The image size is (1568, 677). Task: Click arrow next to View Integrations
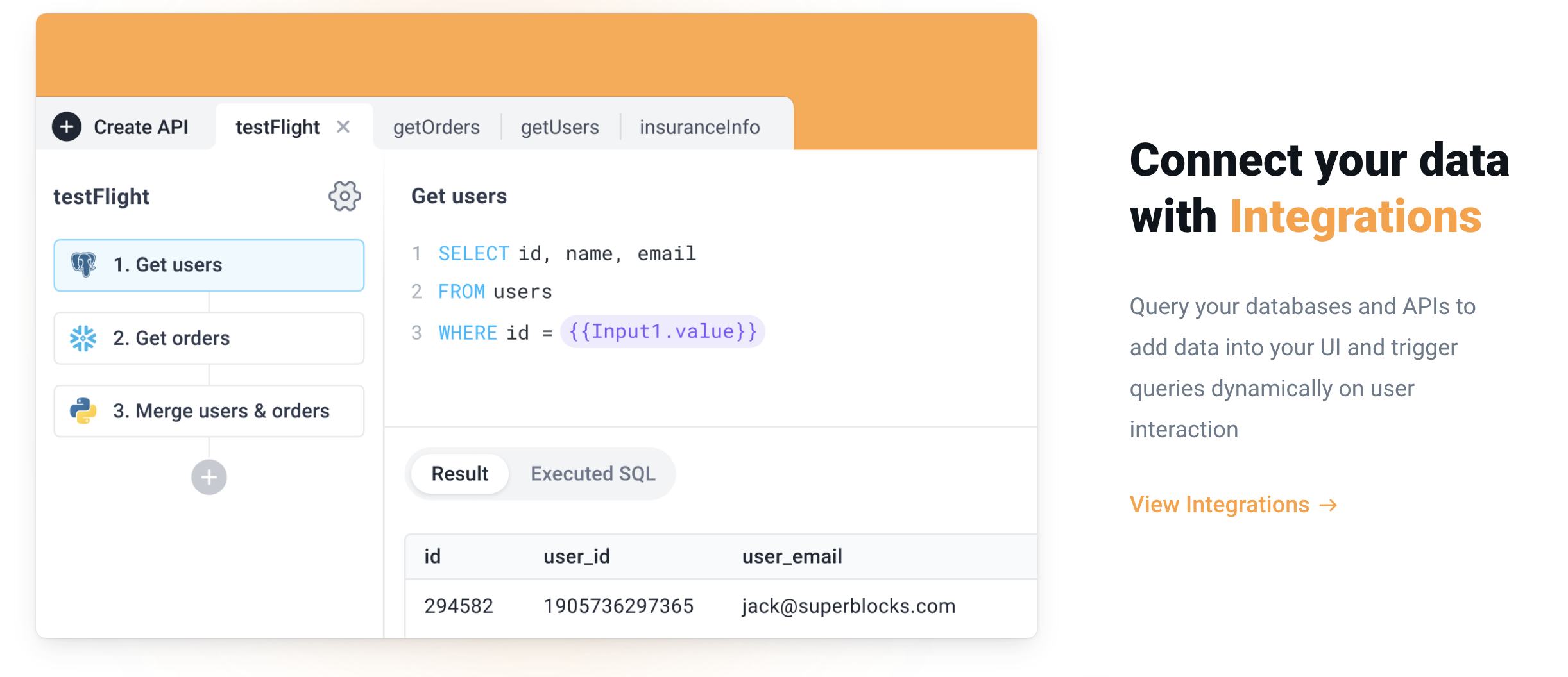click(1329, 505)
